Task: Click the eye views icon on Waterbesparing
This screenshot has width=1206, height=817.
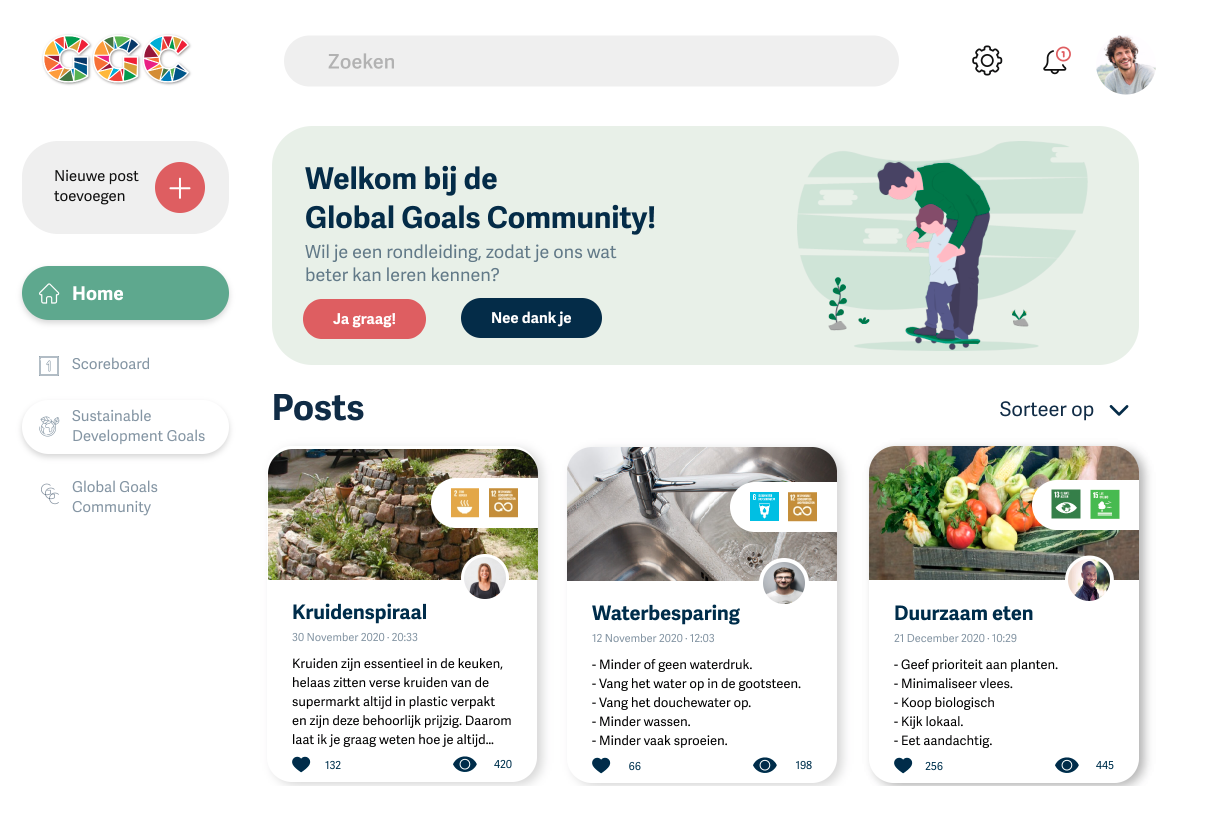Action: (765, 765)
